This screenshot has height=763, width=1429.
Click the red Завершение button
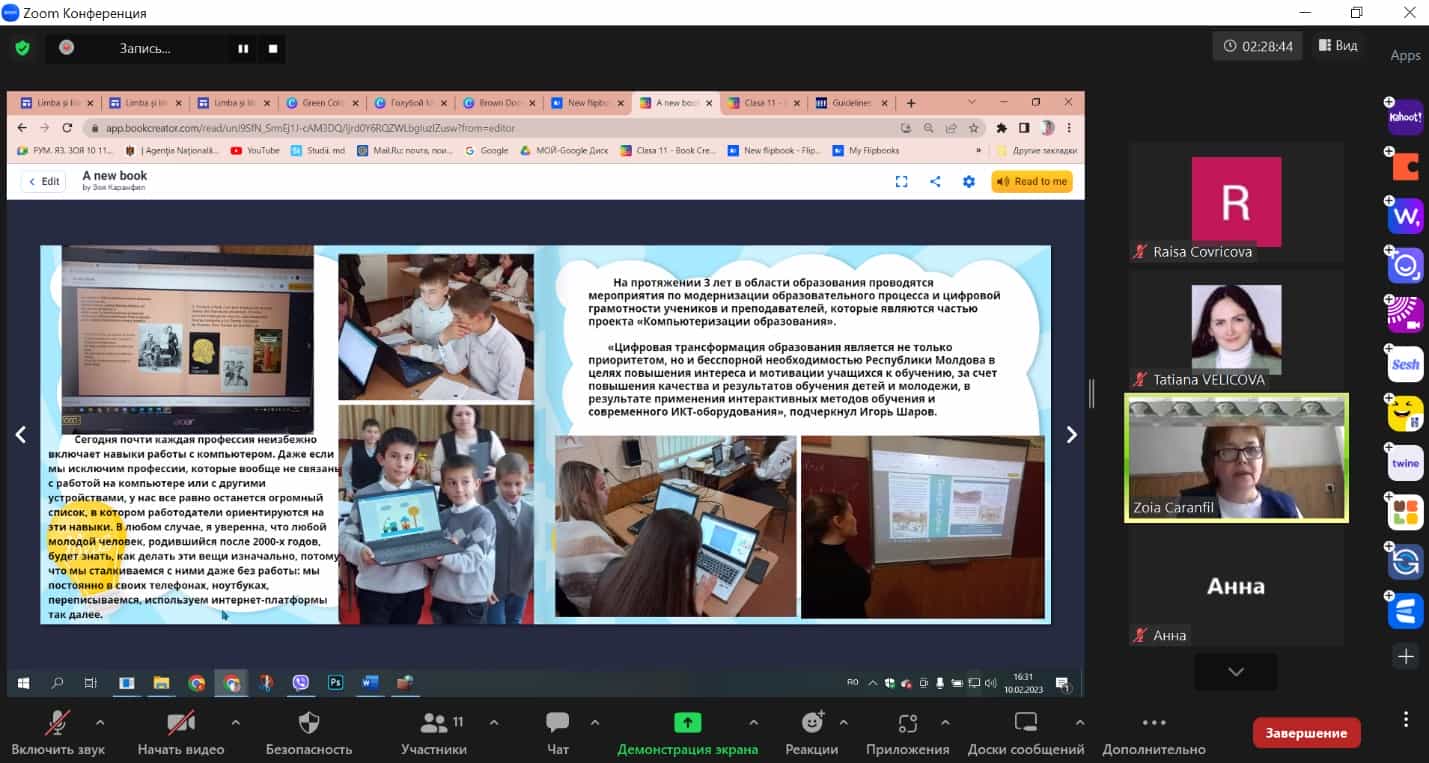(1306, 733)
